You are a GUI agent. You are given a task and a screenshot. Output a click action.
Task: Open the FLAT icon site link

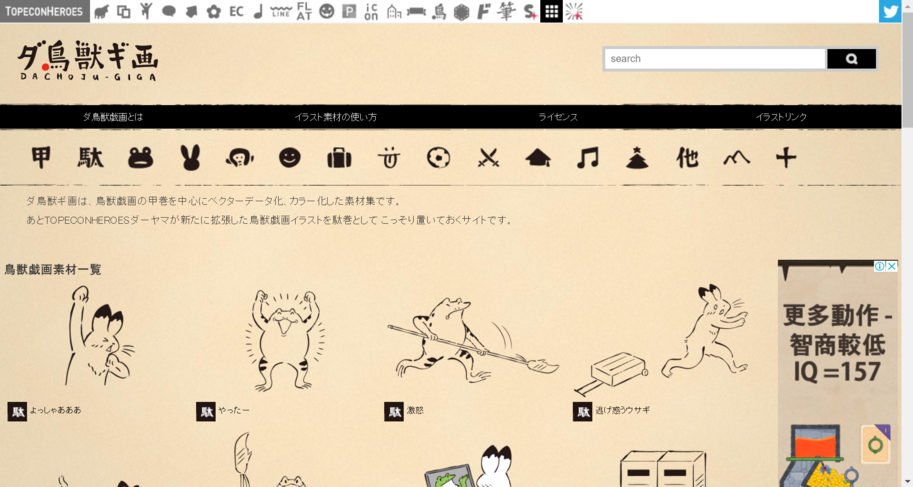pyautogui.click(x=304, y=11)
